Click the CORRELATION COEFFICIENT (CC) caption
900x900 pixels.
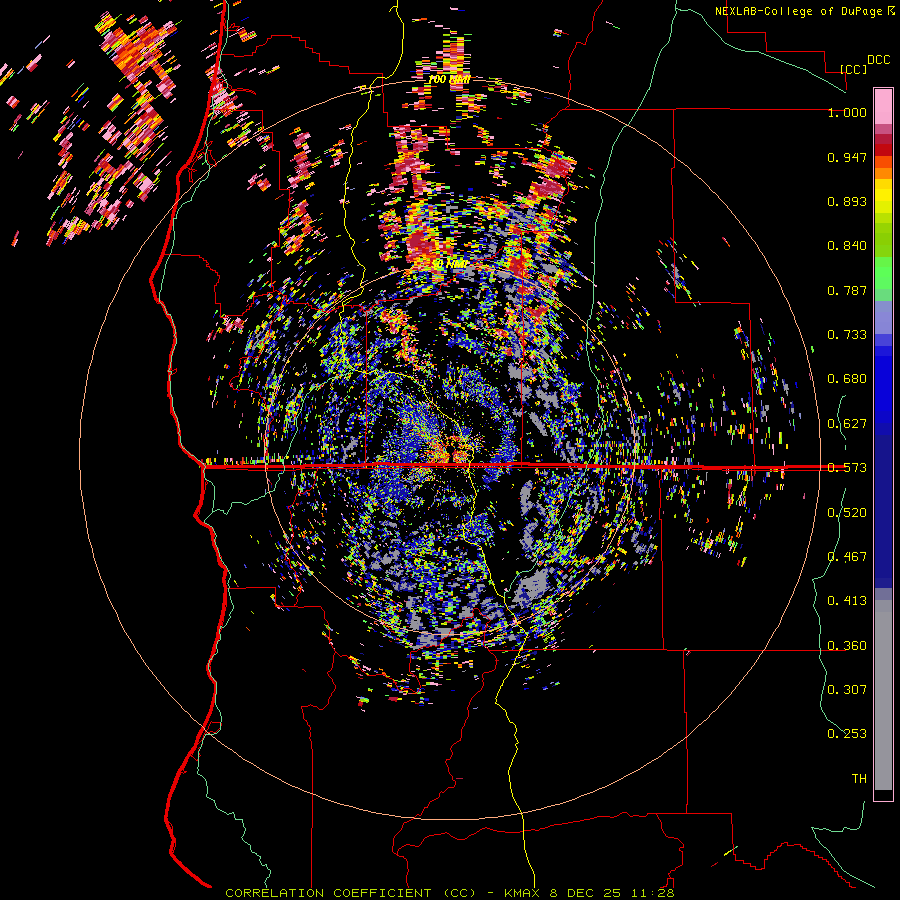[x=351, y=893]
